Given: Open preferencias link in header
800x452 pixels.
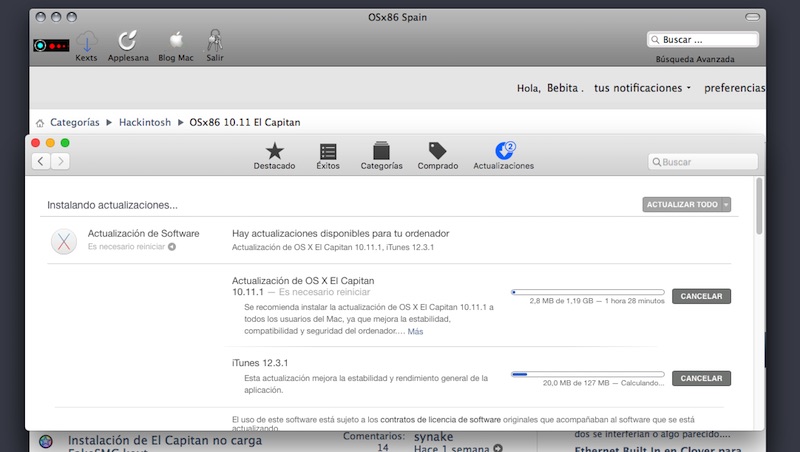Looking at the screenshot, I should pyautogui.click(x=734, y=88).
